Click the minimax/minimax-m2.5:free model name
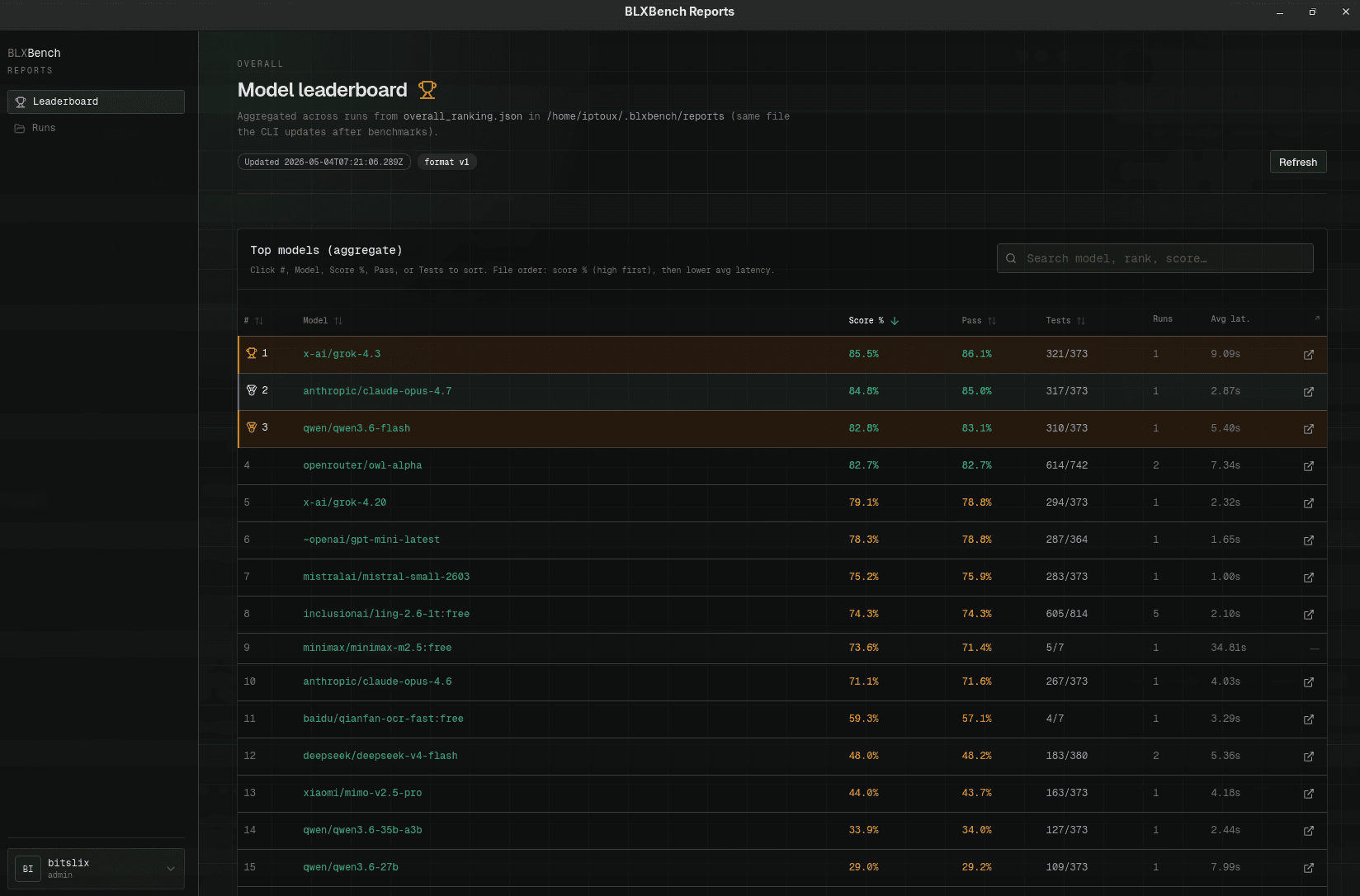 click(377, 648)
